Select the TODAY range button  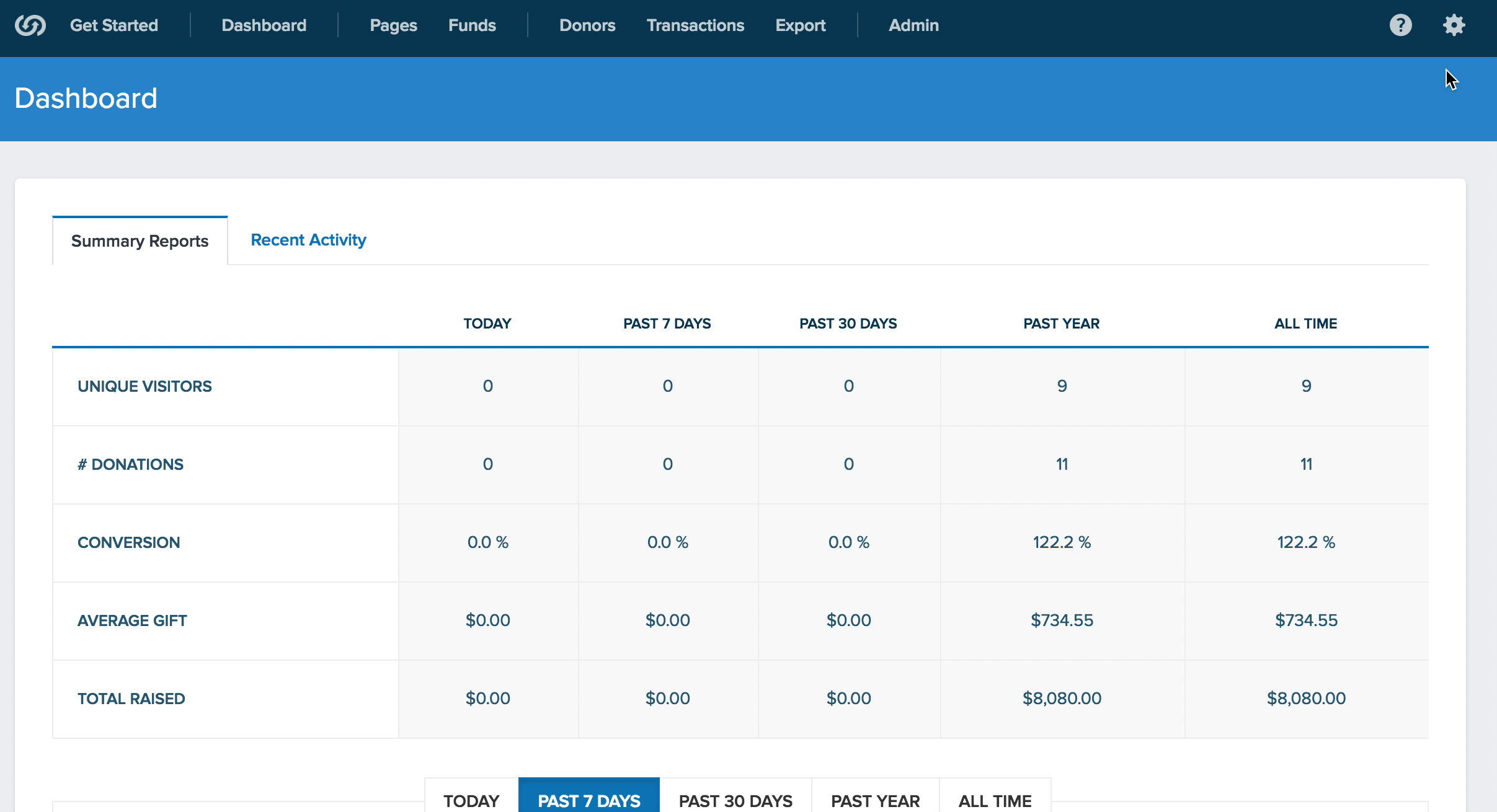click(x=471, y=800)
